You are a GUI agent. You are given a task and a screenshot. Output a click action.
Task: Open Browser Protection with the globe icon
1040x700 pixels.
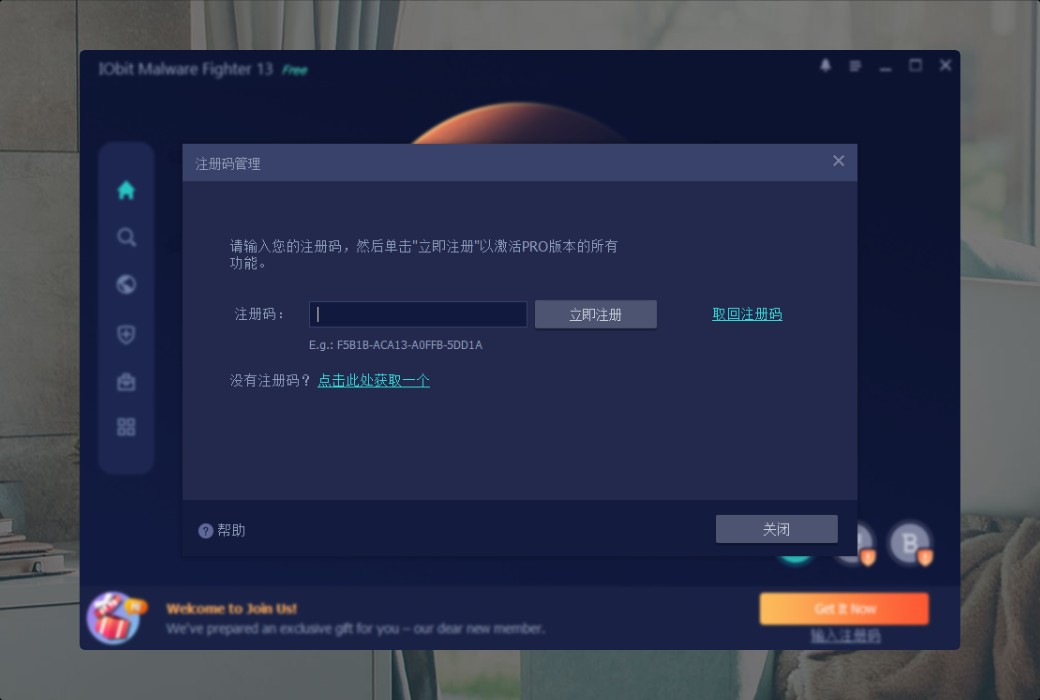124,286
